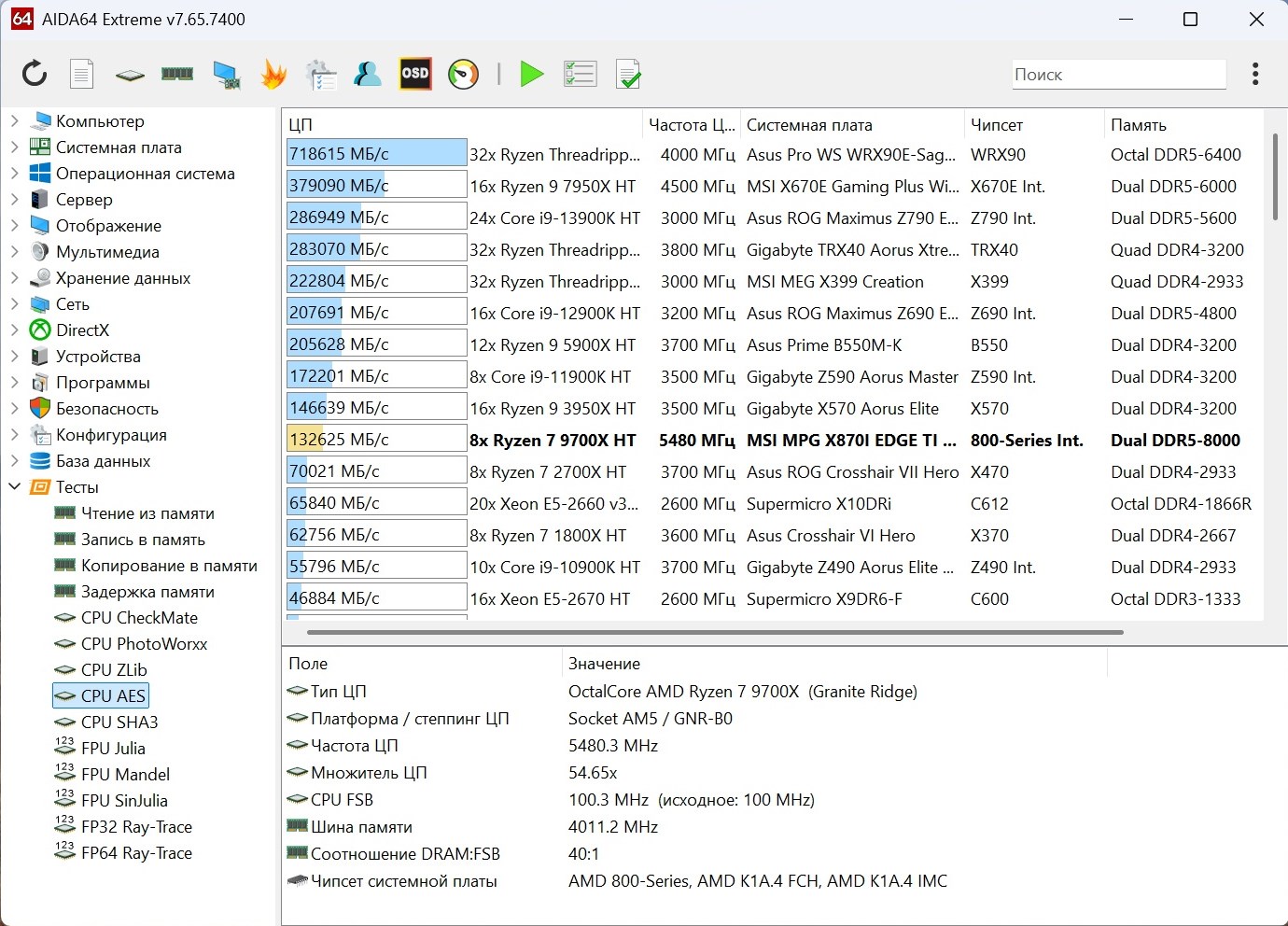Open the OSD panel icon

pyautogui.click(x=415, y=74)
